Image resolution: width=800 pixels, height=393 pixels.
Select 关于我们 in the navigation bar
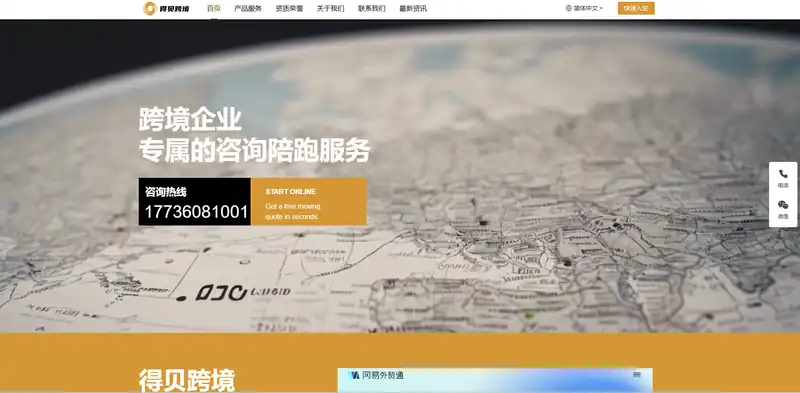[x=331, y=9]
